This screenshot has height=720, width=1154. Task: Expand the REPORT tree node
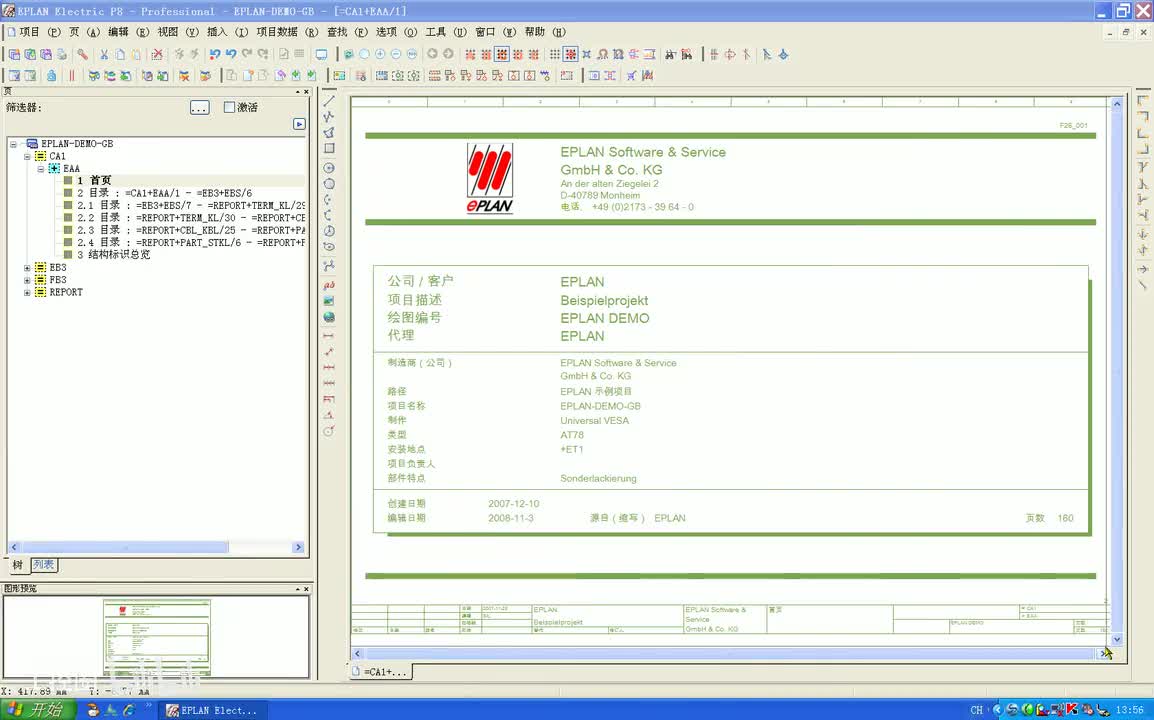(x=27, y=293)
